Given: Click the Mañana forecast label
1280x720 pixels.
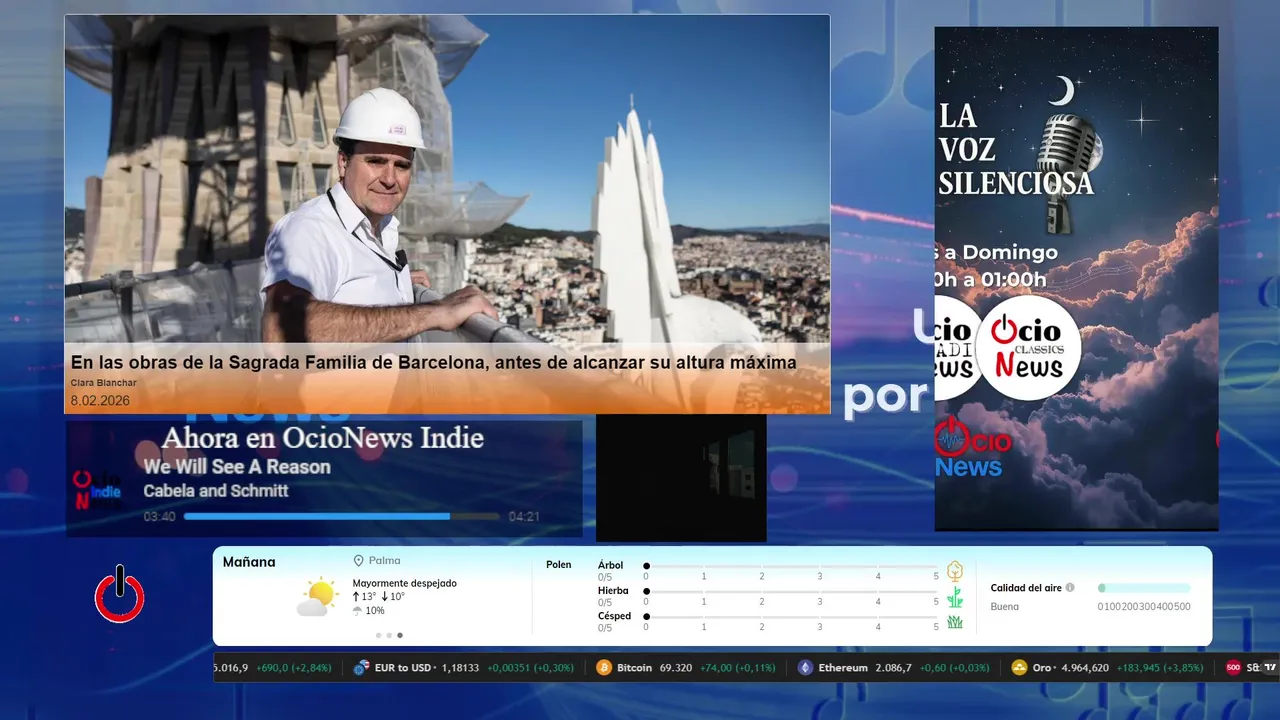Looking at the screenshot, I should 249,562.
